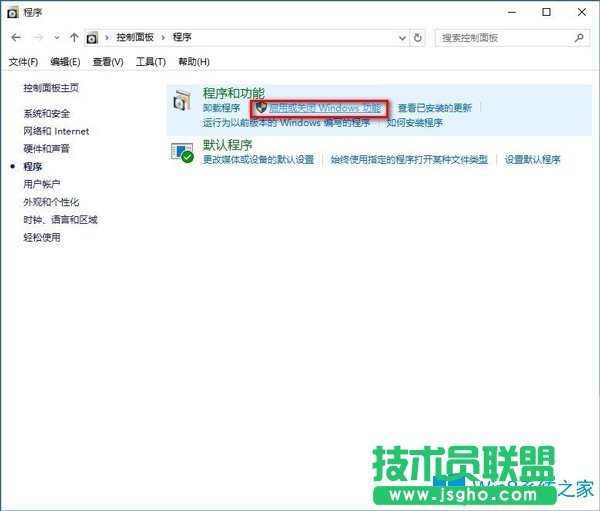
Task: Open 外观和个性化 category
Action: point(51,202)
